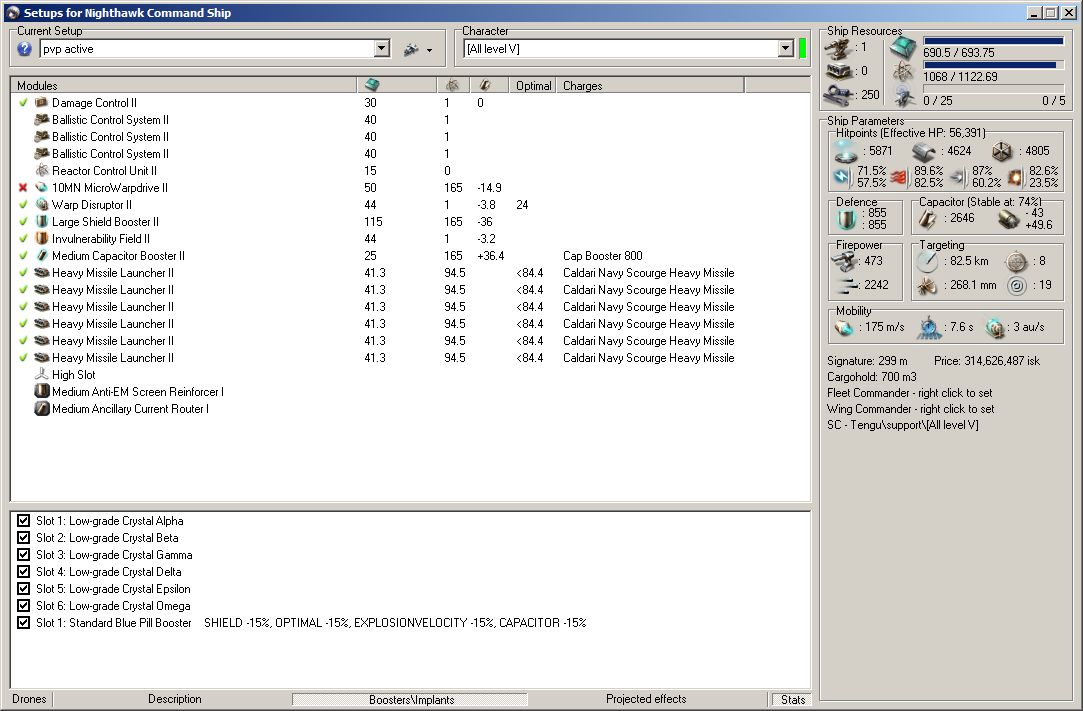Click the targeting range icon showing 82.5 km
1083x711 pixels.
coord(927,262)
